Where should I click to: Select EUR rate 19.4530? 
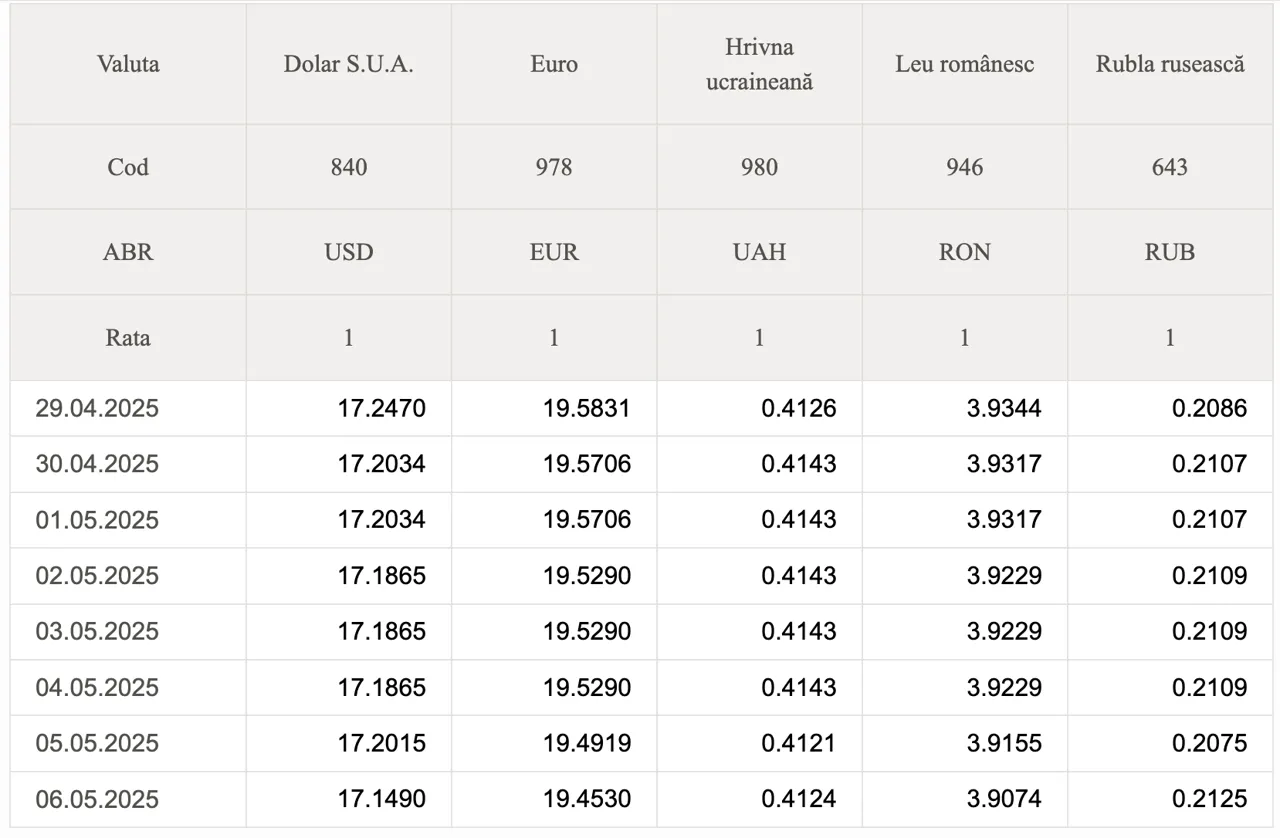[x=587, y=799]
